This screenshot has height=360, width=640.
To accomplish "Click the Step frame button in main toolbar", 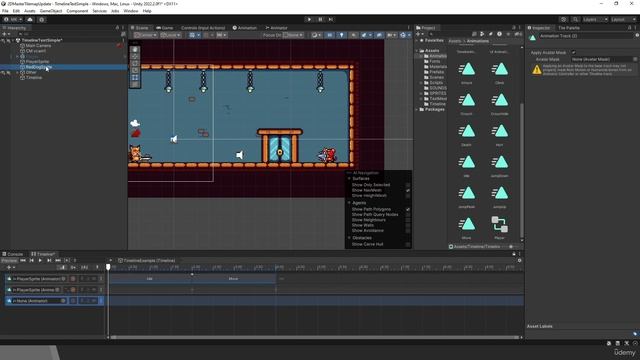I will point(331,19).
